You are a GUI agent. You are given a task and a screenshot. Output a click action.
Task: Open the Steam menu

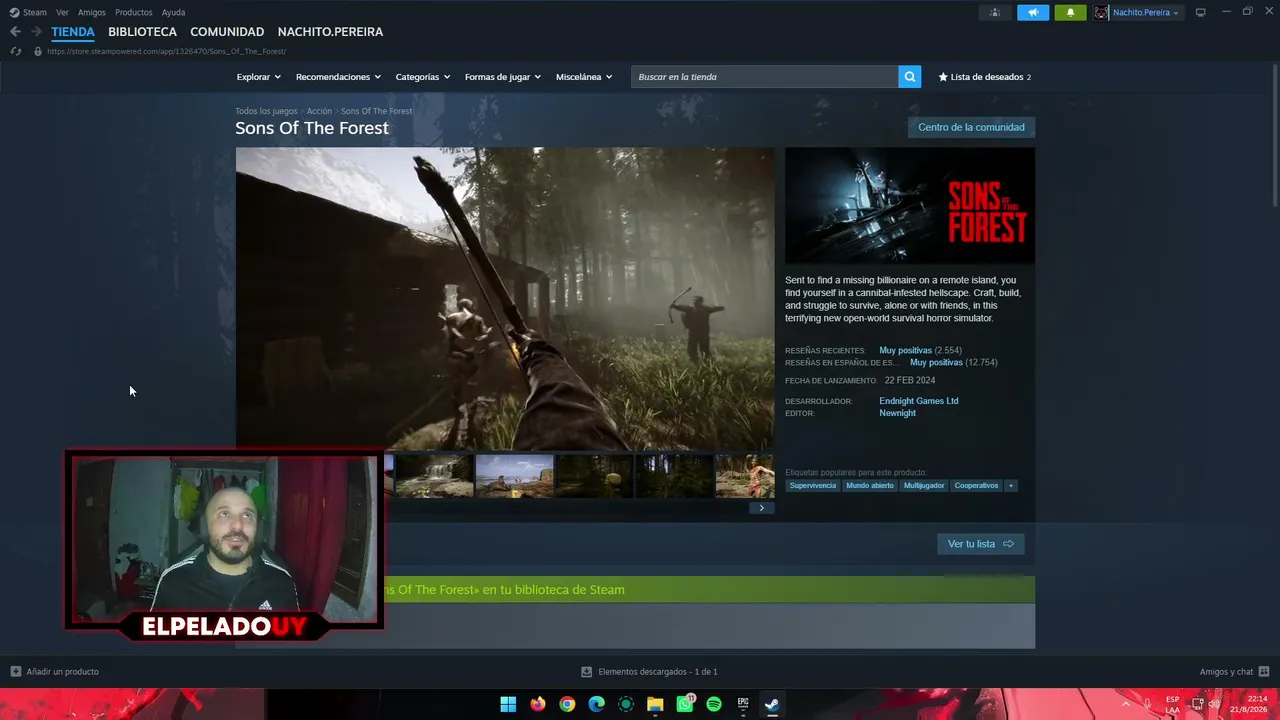35,12
